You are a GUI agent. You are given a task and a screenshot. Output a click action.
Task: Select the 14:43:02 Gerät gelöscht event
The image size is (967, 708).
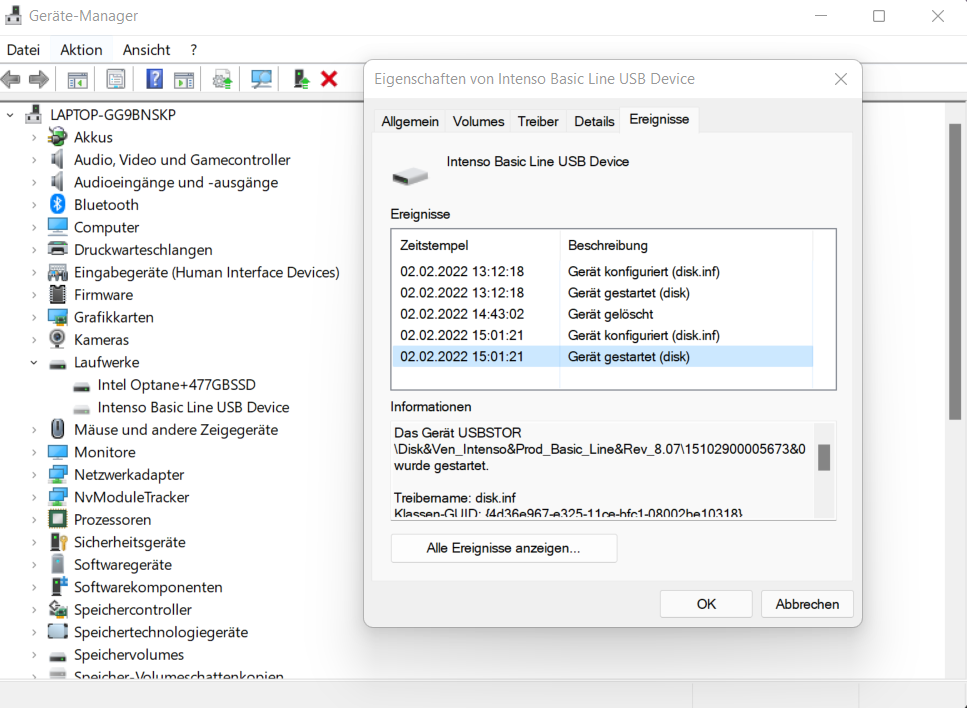click(603, 314)
